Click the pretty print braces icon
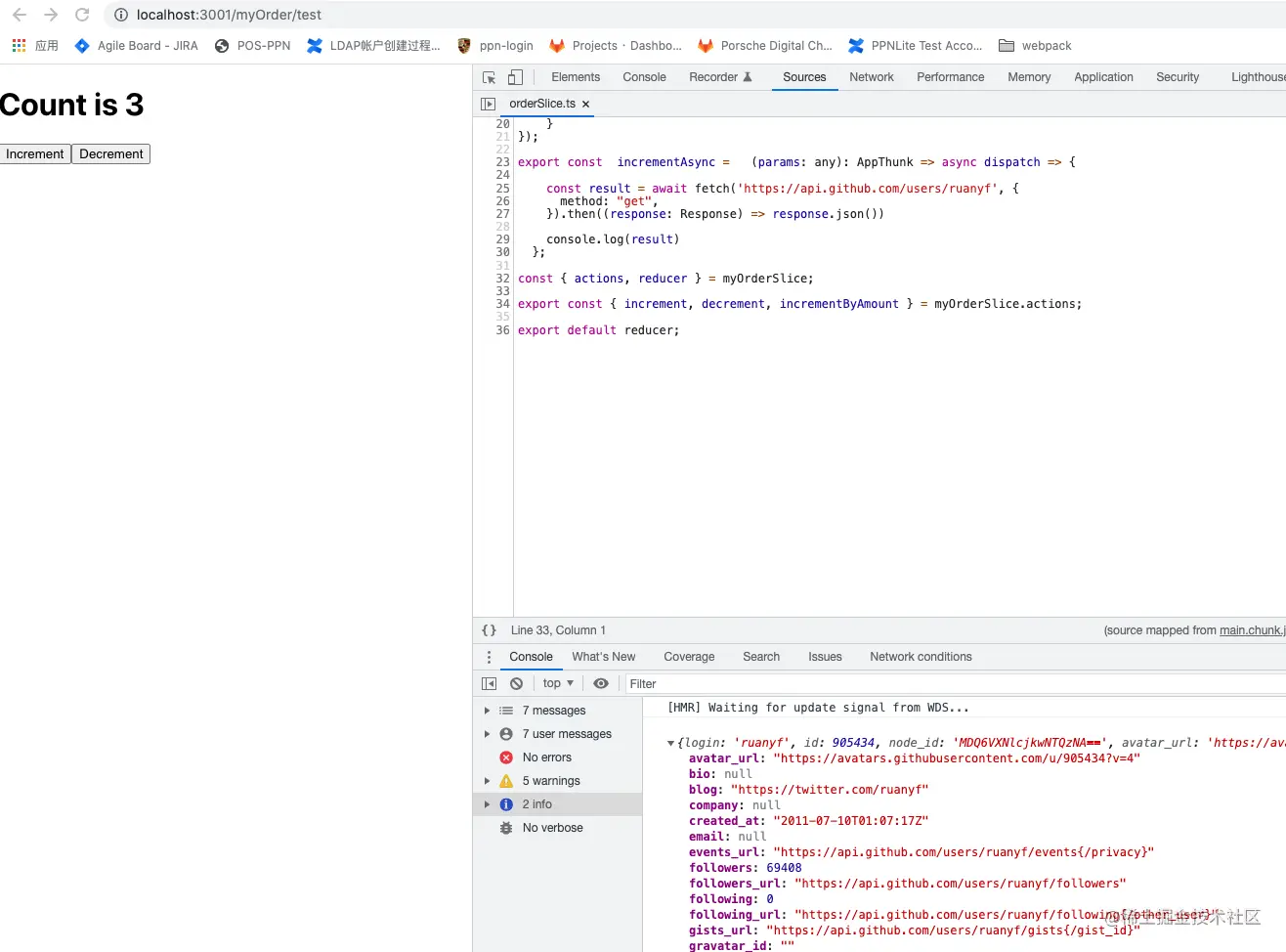1286x952 pixels. (490, 630)
